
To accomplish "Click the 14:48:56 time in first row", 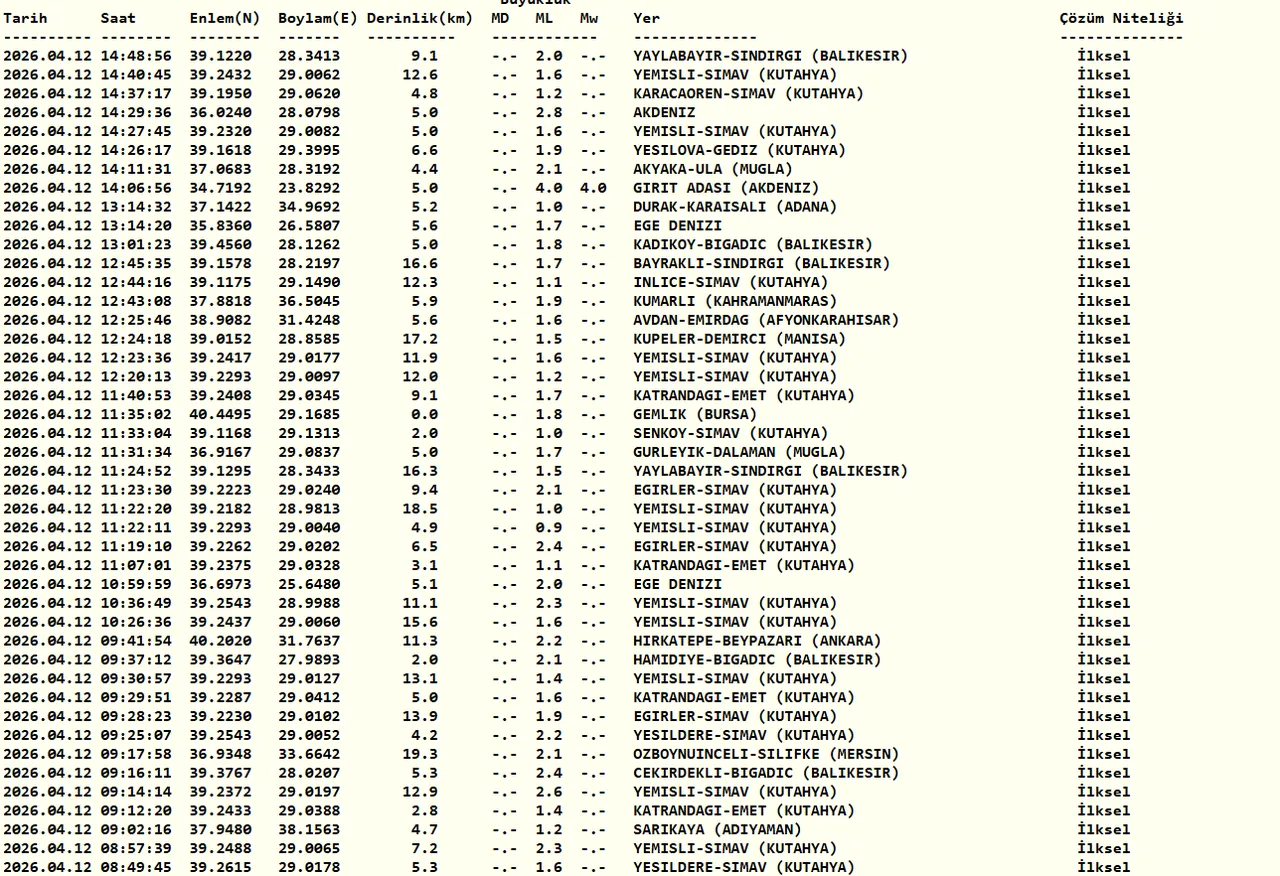I will coord(136,56).
